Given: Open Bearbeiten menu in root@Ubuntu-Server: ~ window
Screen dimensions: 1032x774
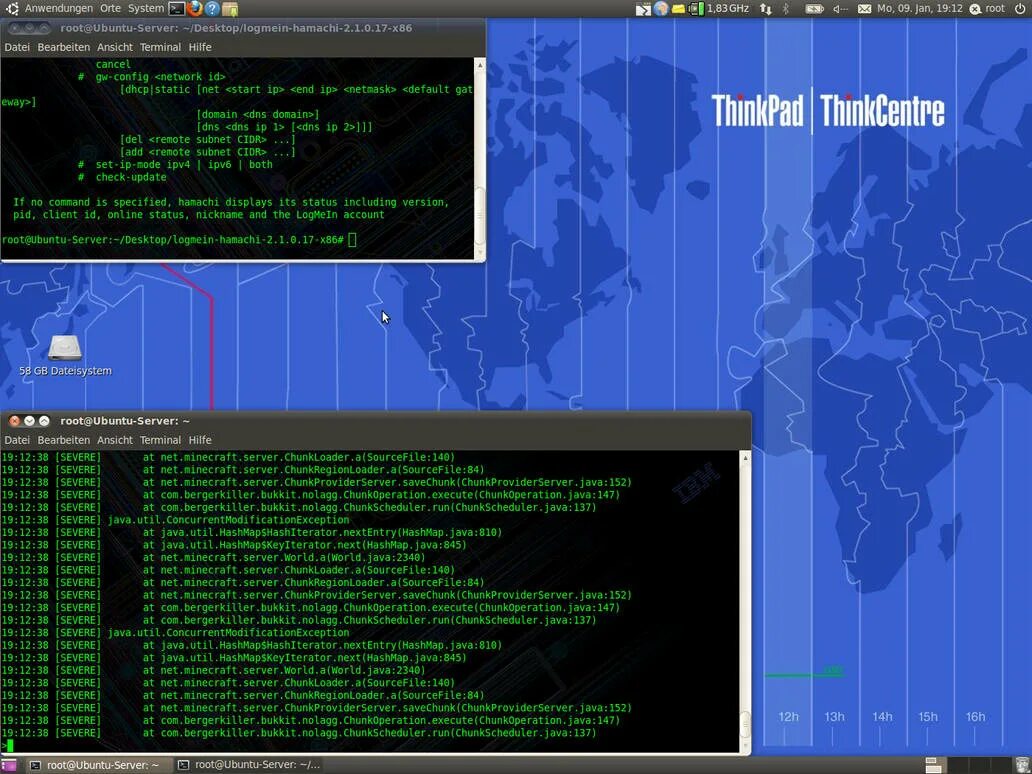Looking at the screenshot, I should [x=63, y=440].
